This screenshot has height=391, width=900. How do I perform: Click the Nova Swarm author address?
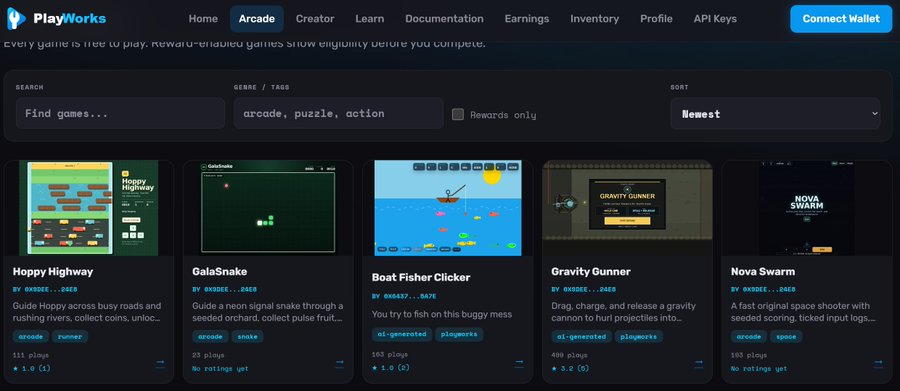[x=763, y=289]
